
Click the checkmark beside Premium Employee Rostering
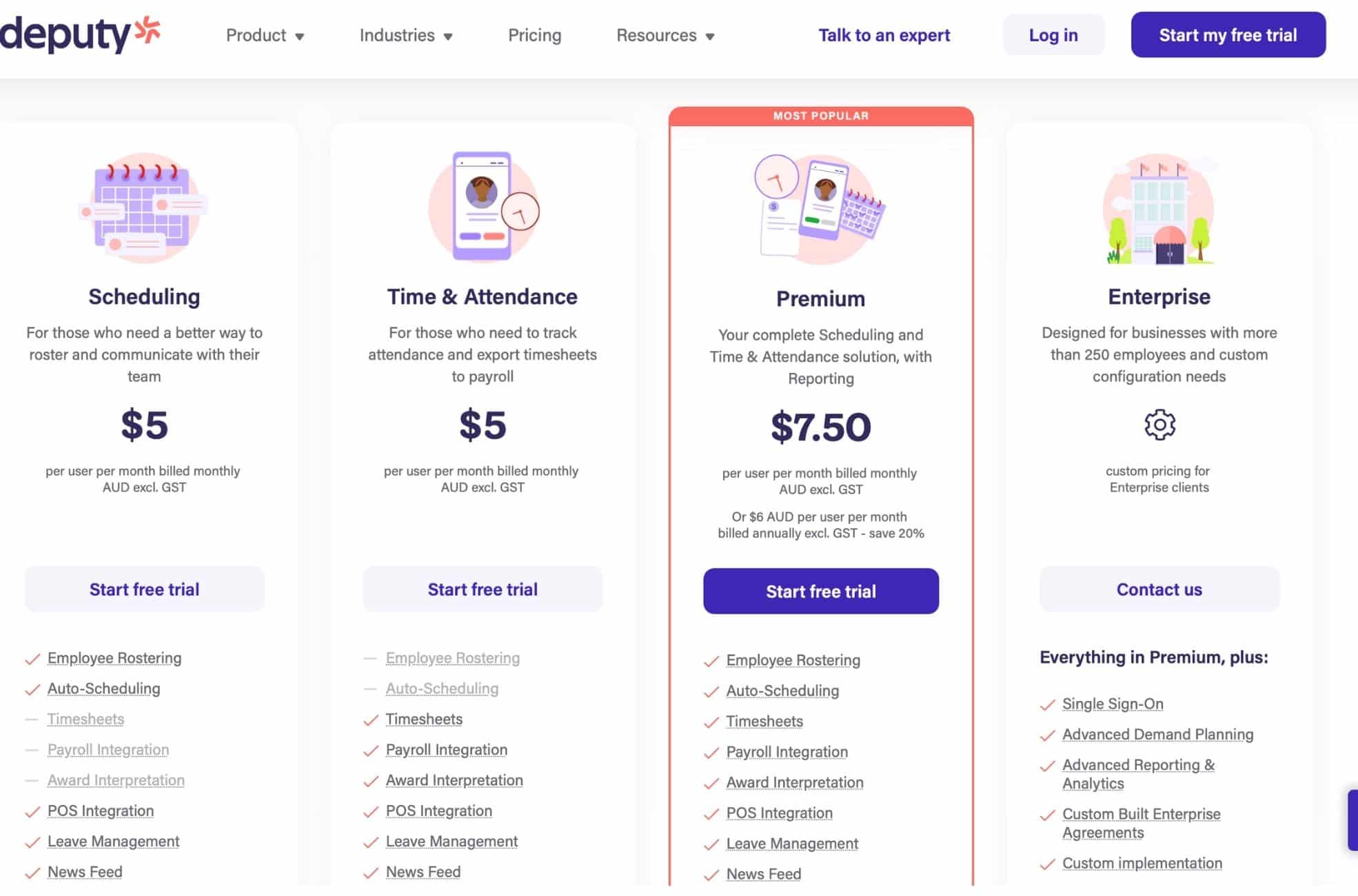point(709,660)
